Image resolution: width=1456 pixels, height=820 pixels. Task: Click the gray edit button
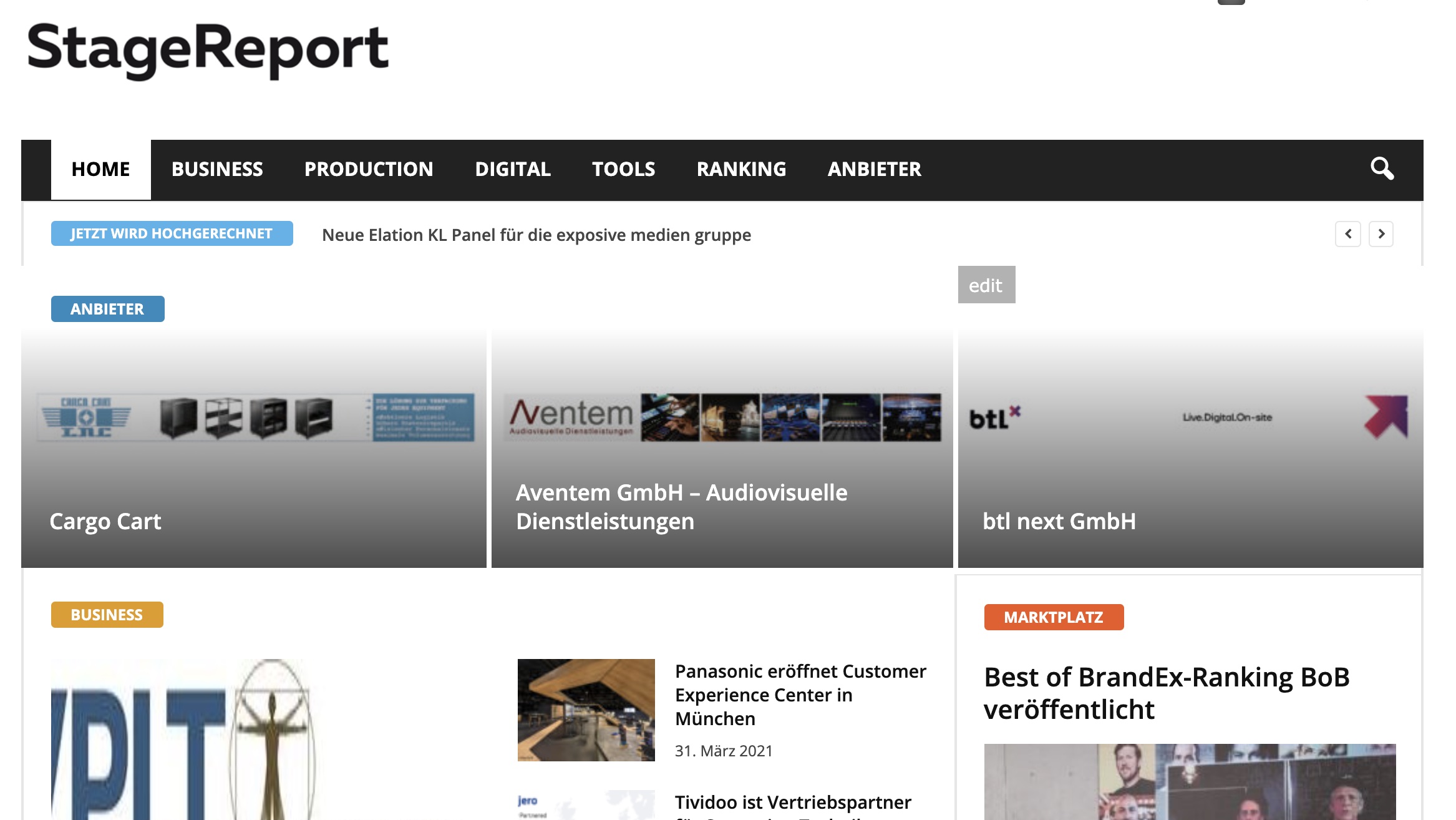[x=986, y=285]
